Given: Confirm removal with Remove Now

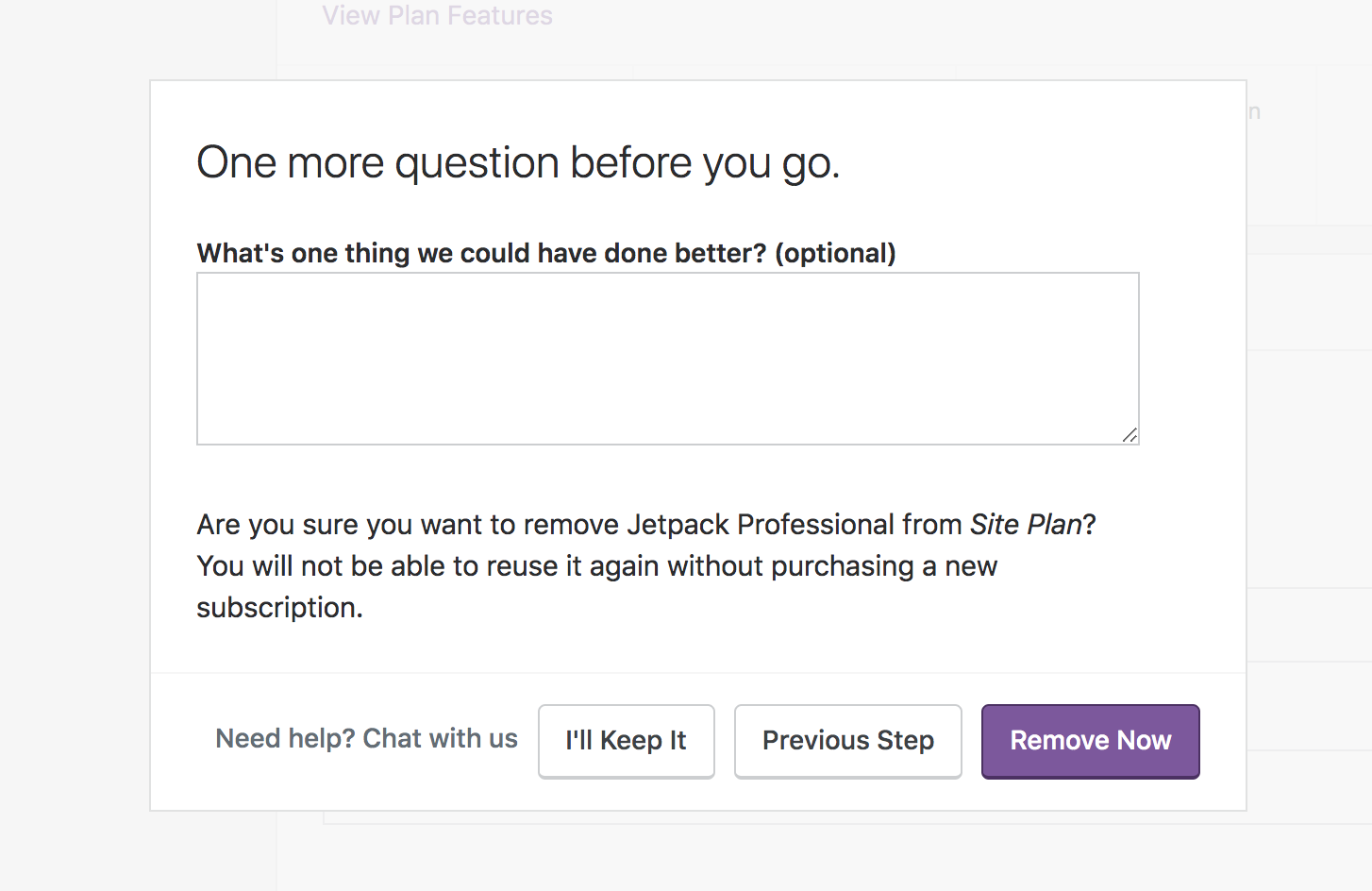Looking at the screenshot, I should pyautogui.click(x=1090, y=741).
